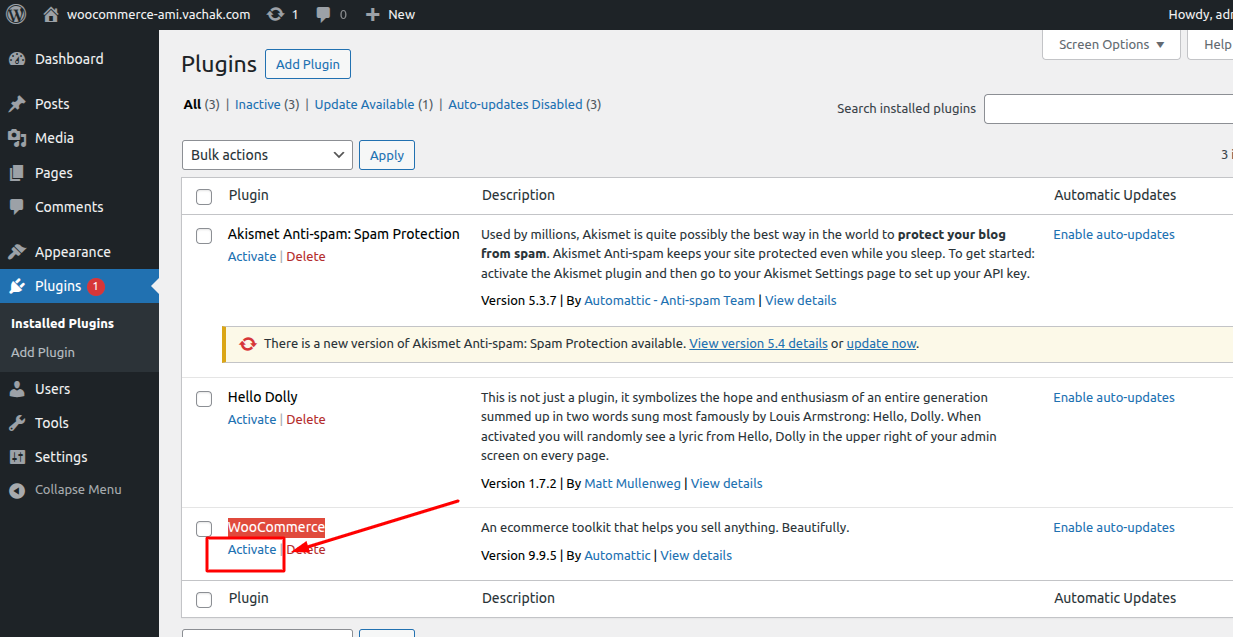The image size is (1233, 637).
Task: Activate the Hello Dolly plugin
Action: click(252, 419)
